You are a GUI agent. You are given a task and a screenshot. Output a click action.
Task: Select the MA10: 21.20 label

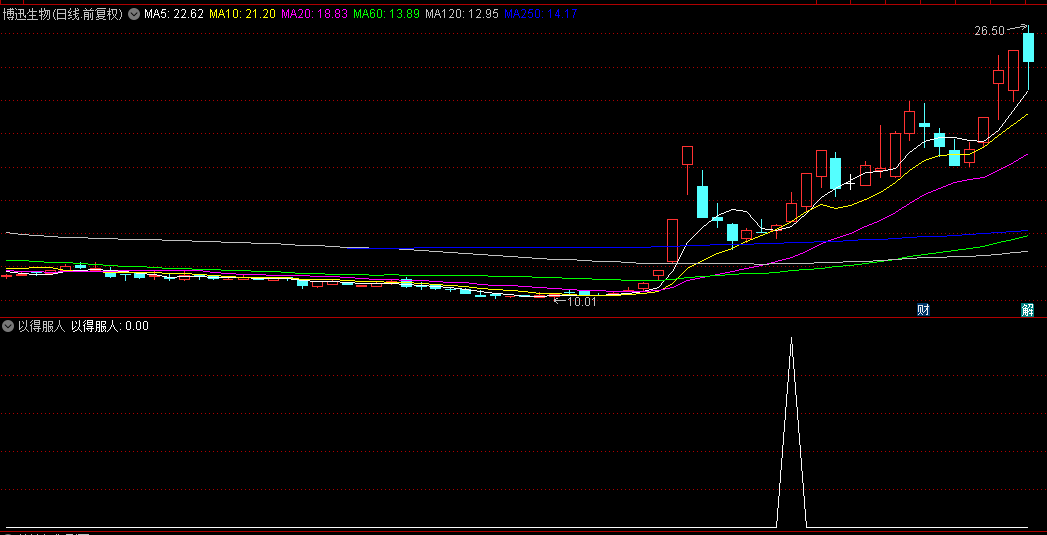(242, 13)
